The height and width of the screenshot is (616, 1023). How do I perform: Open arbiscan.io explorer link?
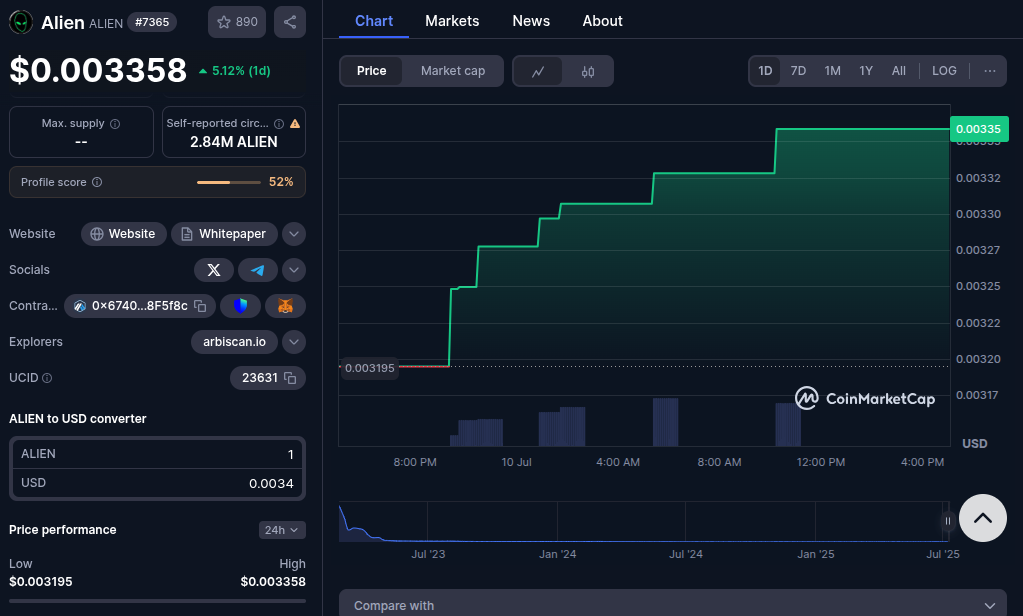click(234, 342)
